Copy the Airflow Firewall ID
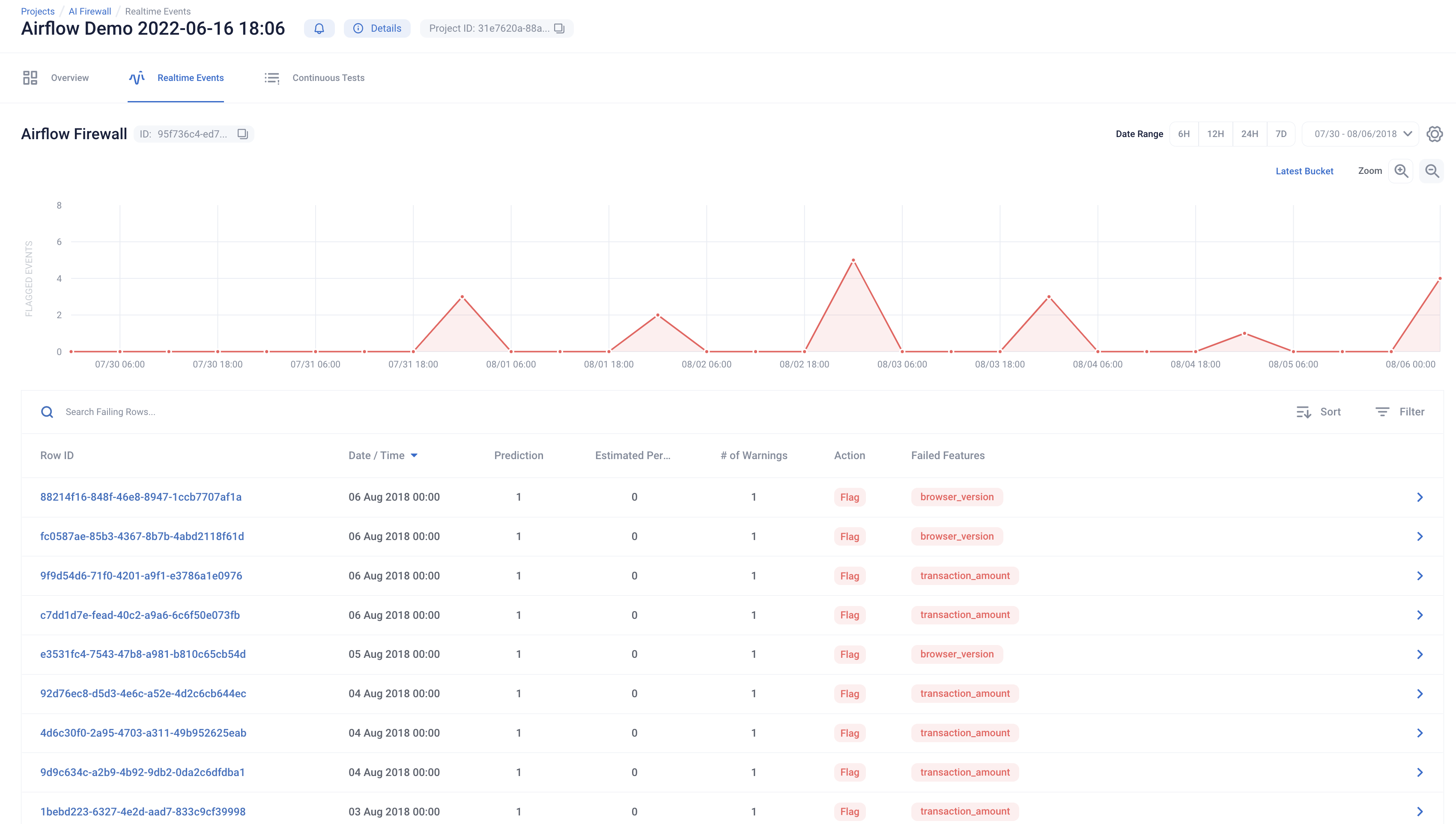Viewport: 1456px width, 824px height. 243,134
